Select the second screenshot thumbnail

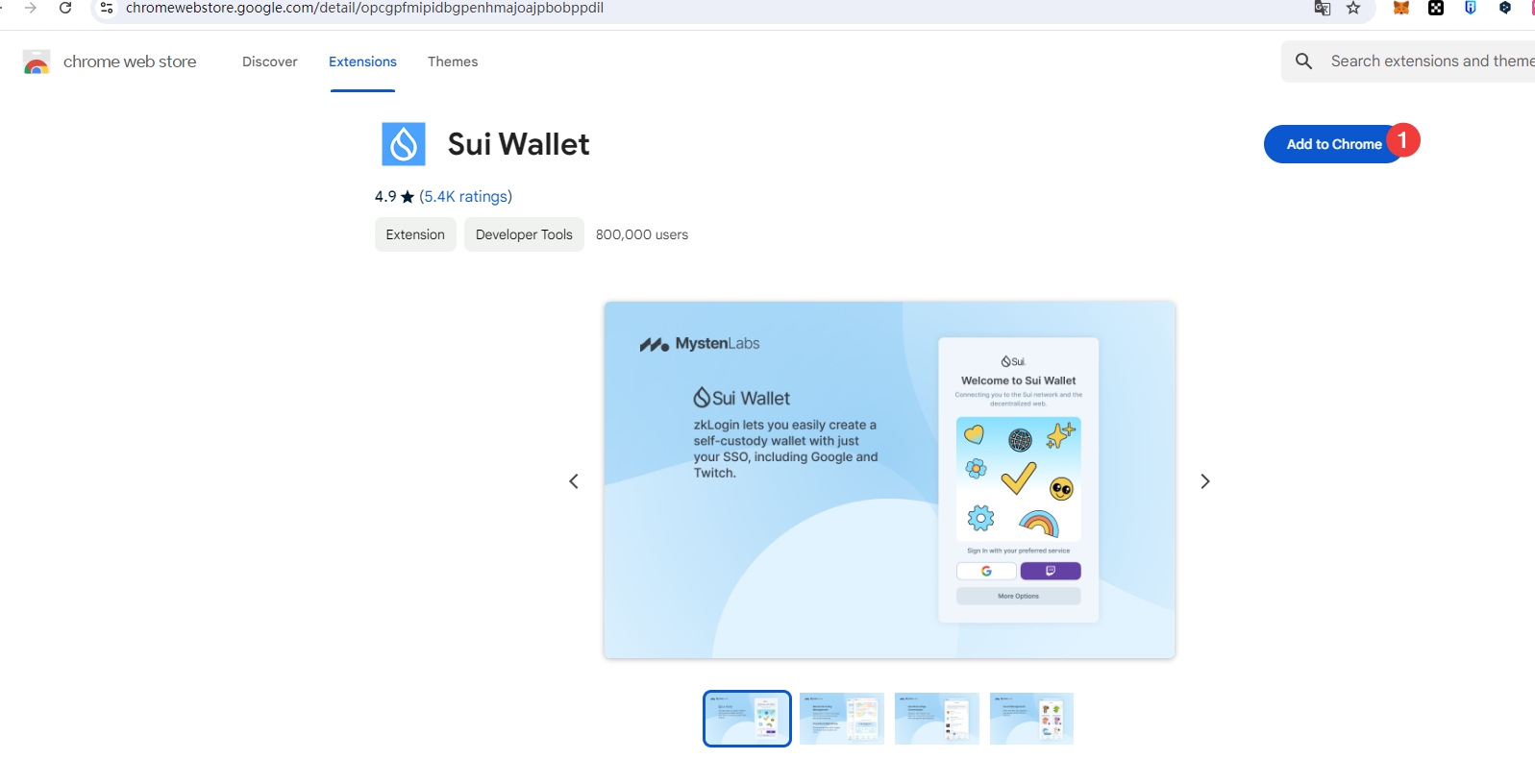[841, 719]
